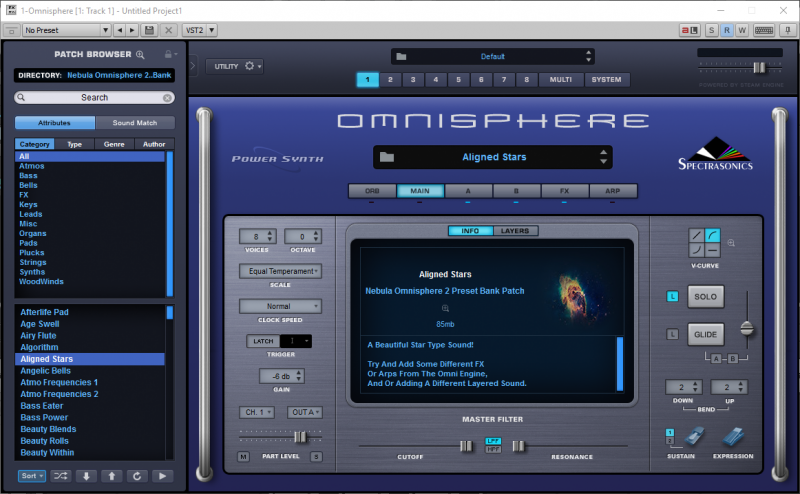This screenshot has width=800, height=494.
Task: Open the trigger mode dropdown beside LATCH
Action: (296, 341)
